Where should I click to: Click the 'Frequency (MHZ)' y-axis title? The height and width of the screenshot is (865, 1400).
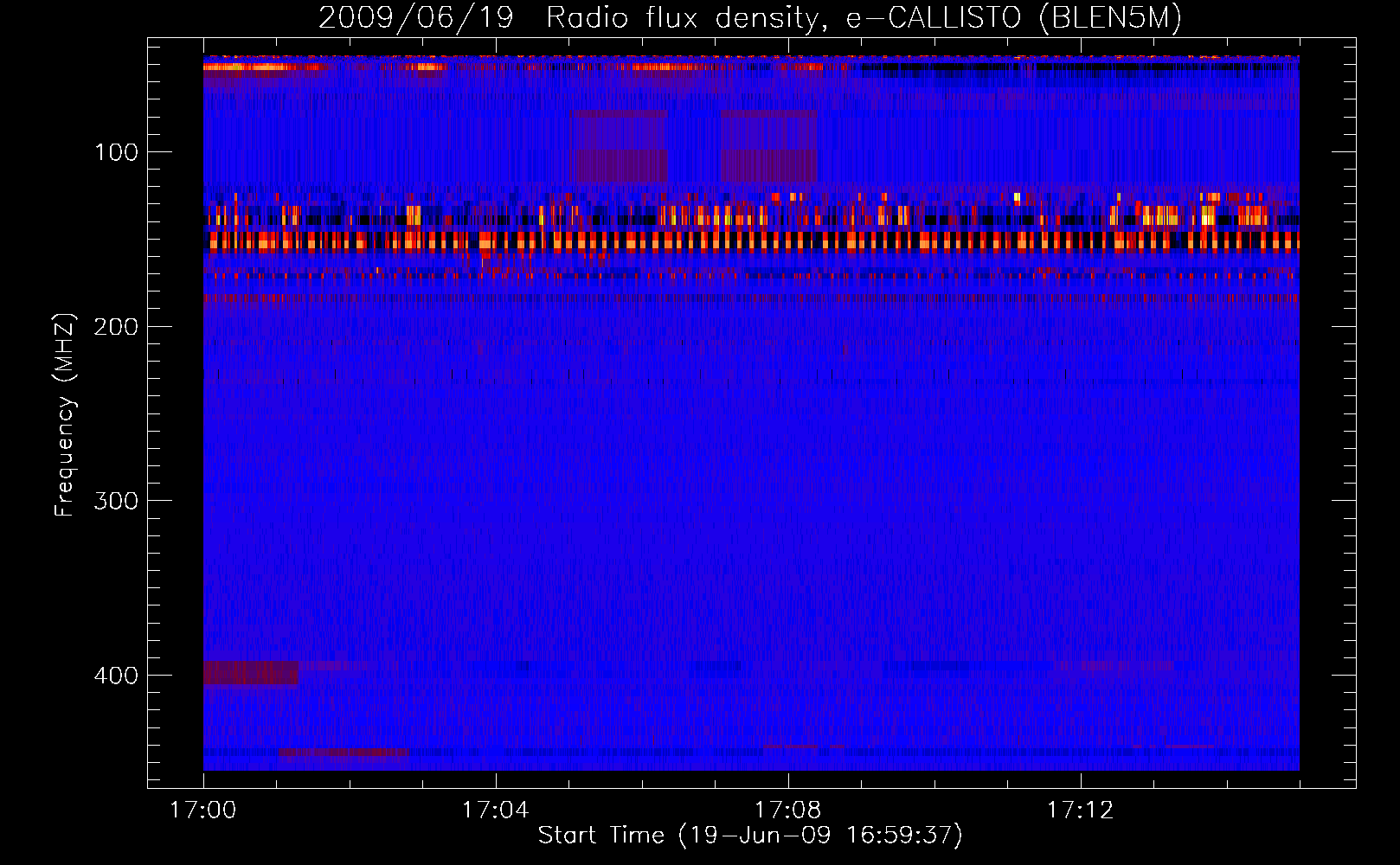click(x=65, y=415)
